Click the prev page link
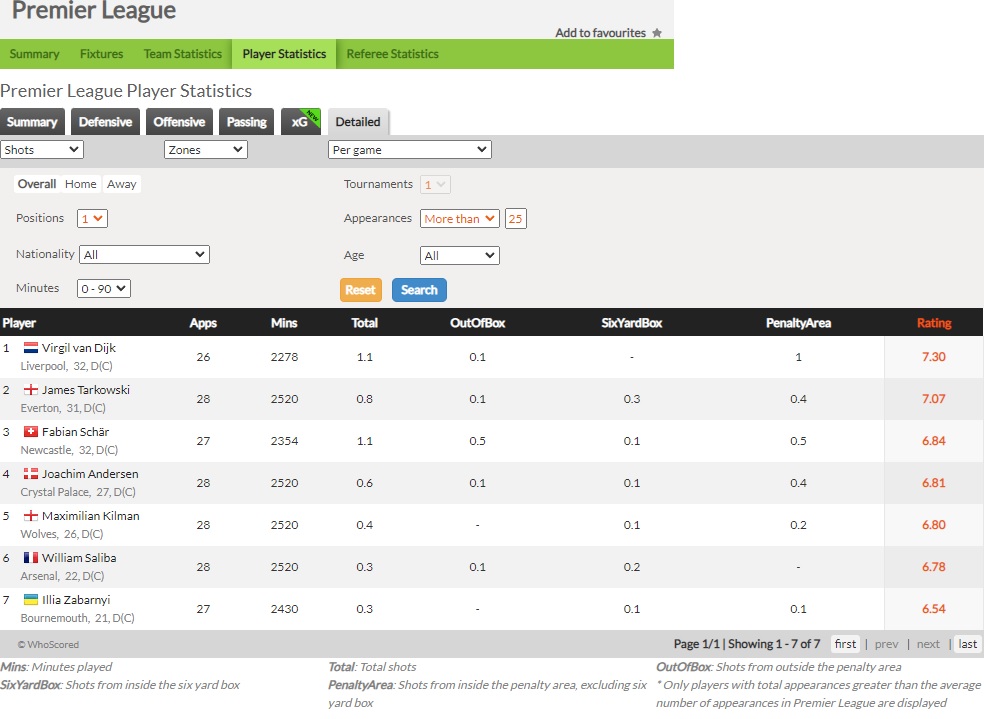The height and width of the screenshot is (719, 988). coord(887,644)
